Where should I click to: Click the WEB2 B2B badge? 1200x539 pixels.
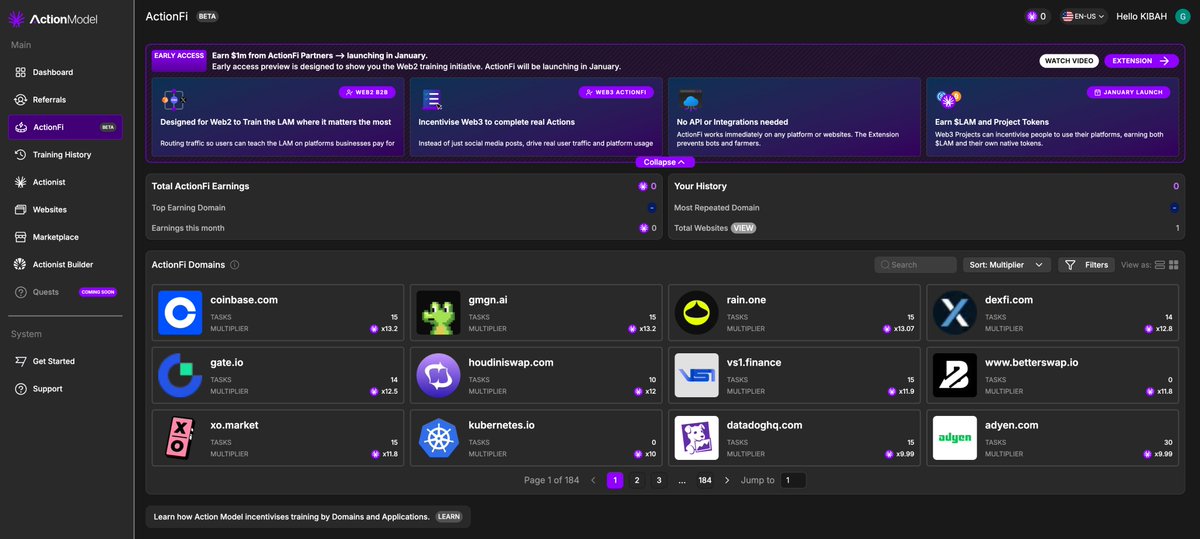pos(366,92)
